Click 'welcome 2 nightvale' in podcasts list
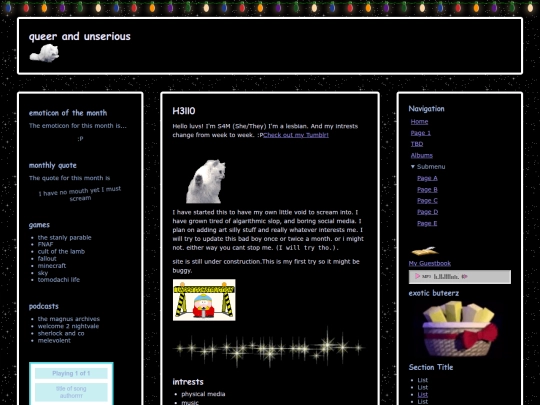Viewport: 540px width, 405px height. click(68, 326)
